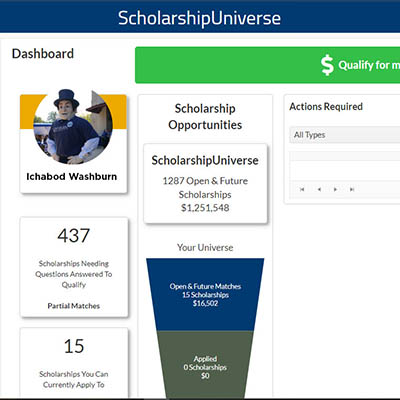The width and height of the screenshot is (400, 400).
Task: Click the Actions Required heading
Action: click(326, 107)
